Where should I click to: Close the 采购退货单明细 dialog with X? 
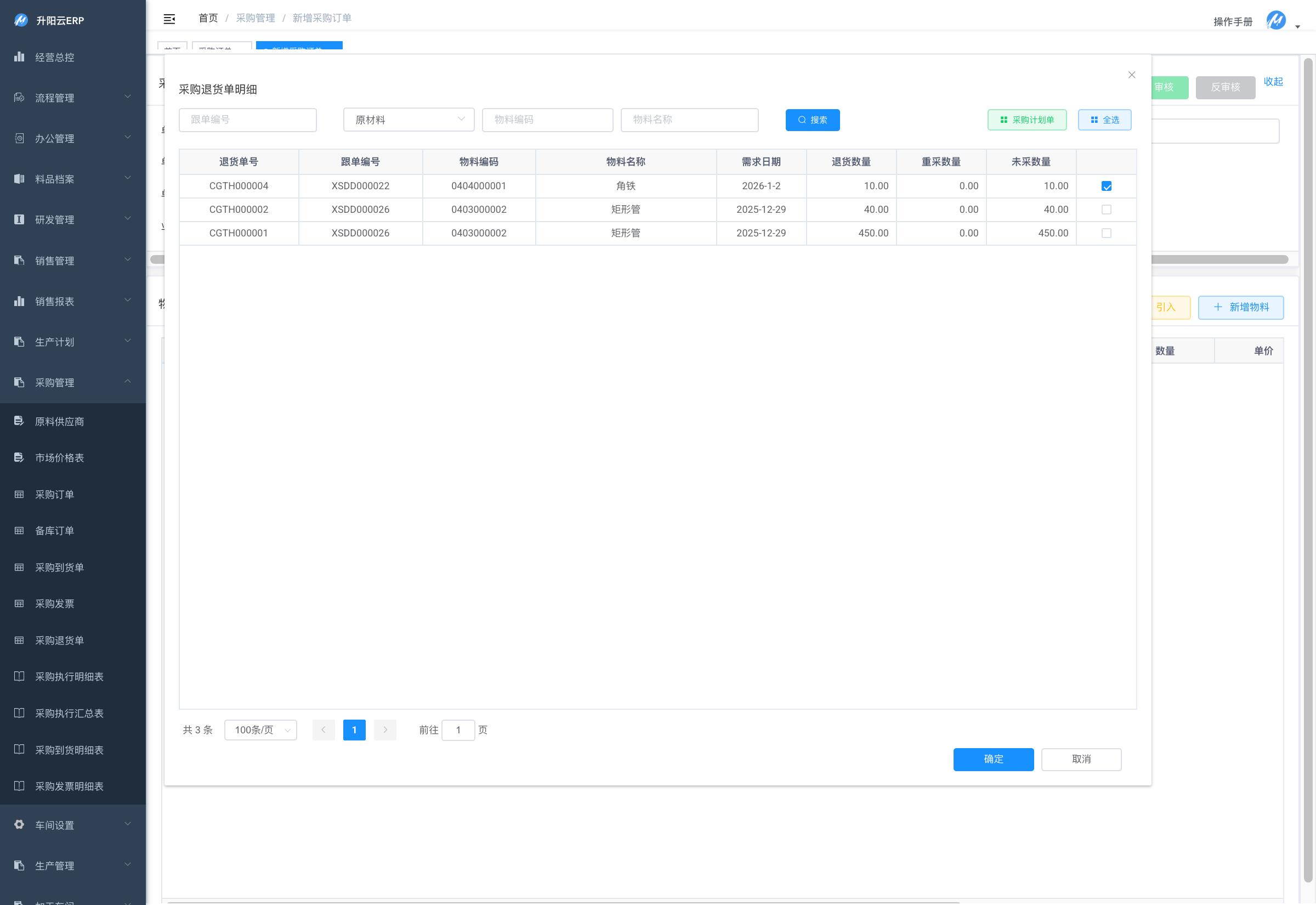pyautogui.click(x=1131, y=75)
